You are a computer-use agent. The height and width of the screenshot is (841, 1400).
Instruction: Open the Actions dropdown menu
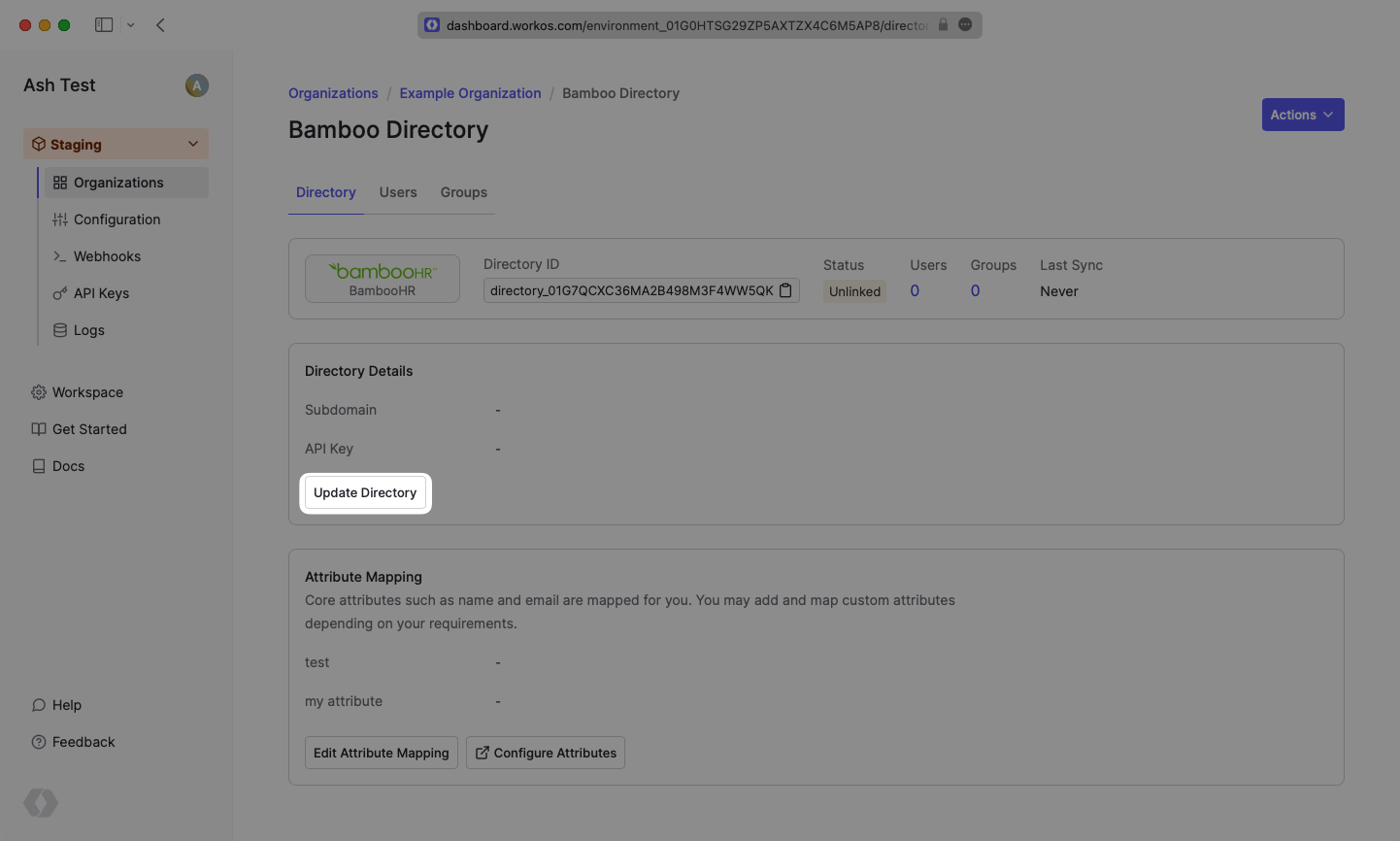pos(1302,115)
